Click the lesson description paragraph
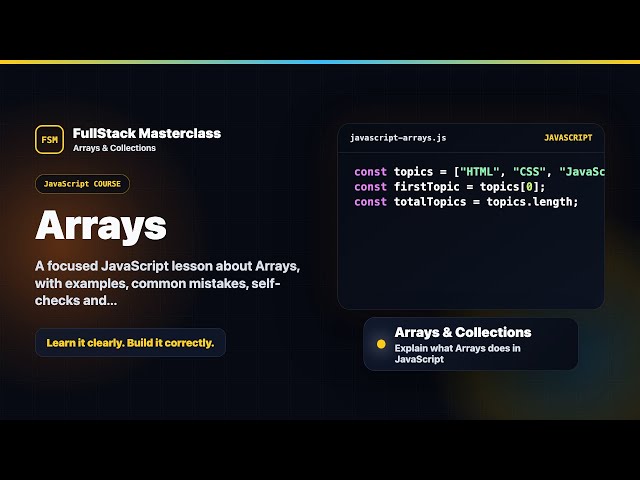 coord(167,283)
